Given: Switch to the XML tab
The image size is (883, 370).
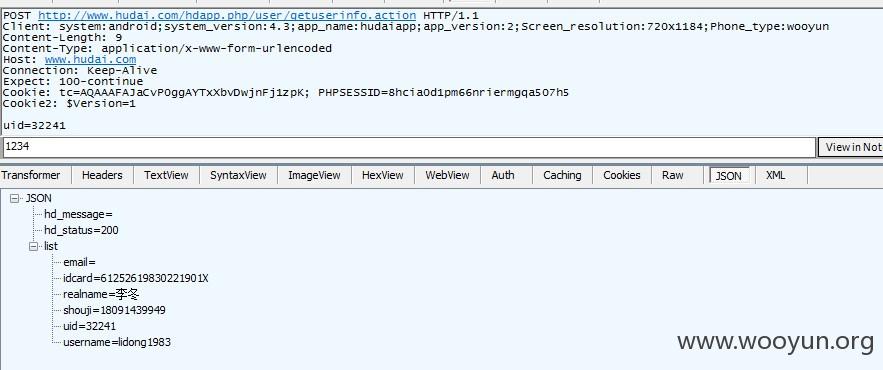Looking at the screenshot, I should [775, 175].
